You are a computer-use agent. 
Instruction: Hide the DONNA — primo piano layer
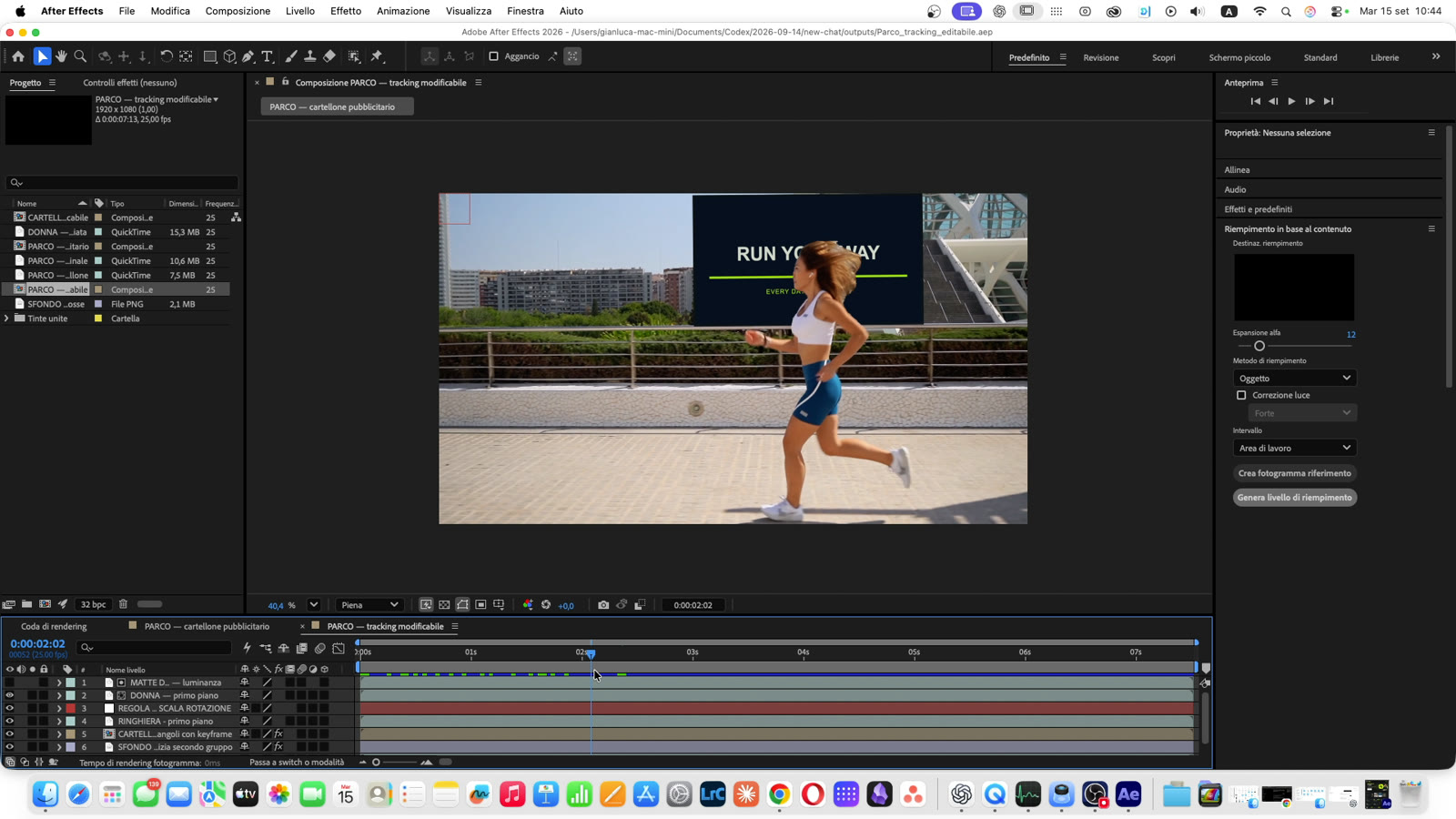(10, 695)
